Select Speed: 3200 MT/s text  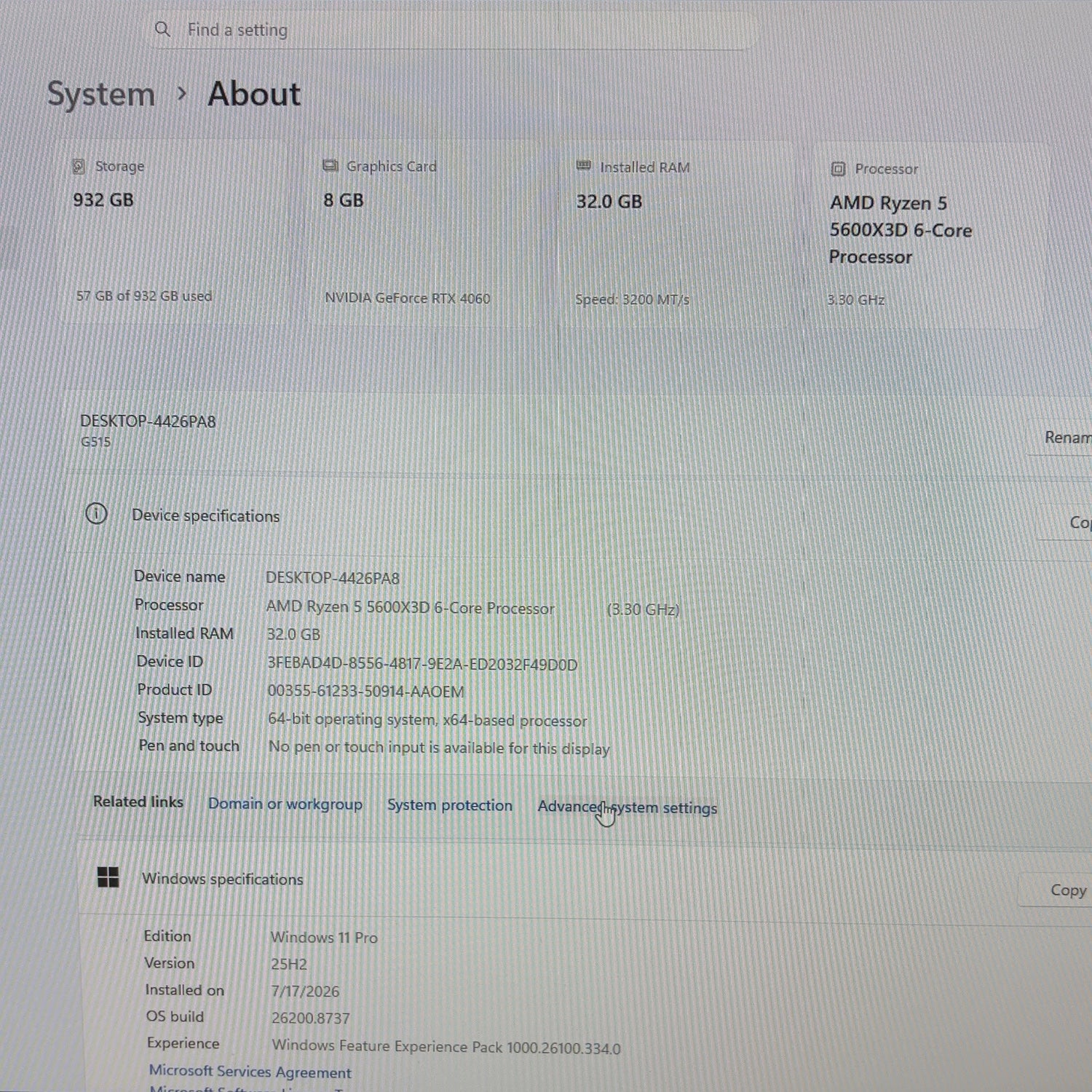tap(632, 299)
